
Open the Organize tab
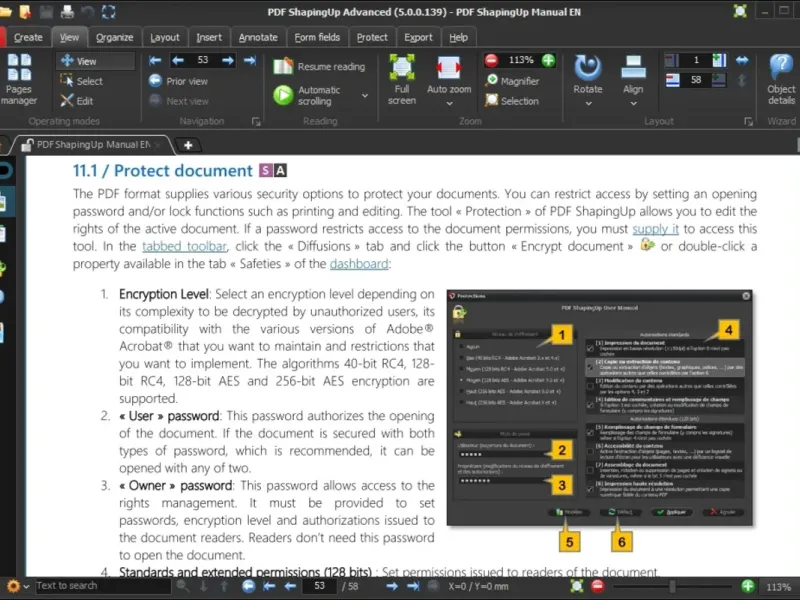pyautogui.click(x=114, y=37)
